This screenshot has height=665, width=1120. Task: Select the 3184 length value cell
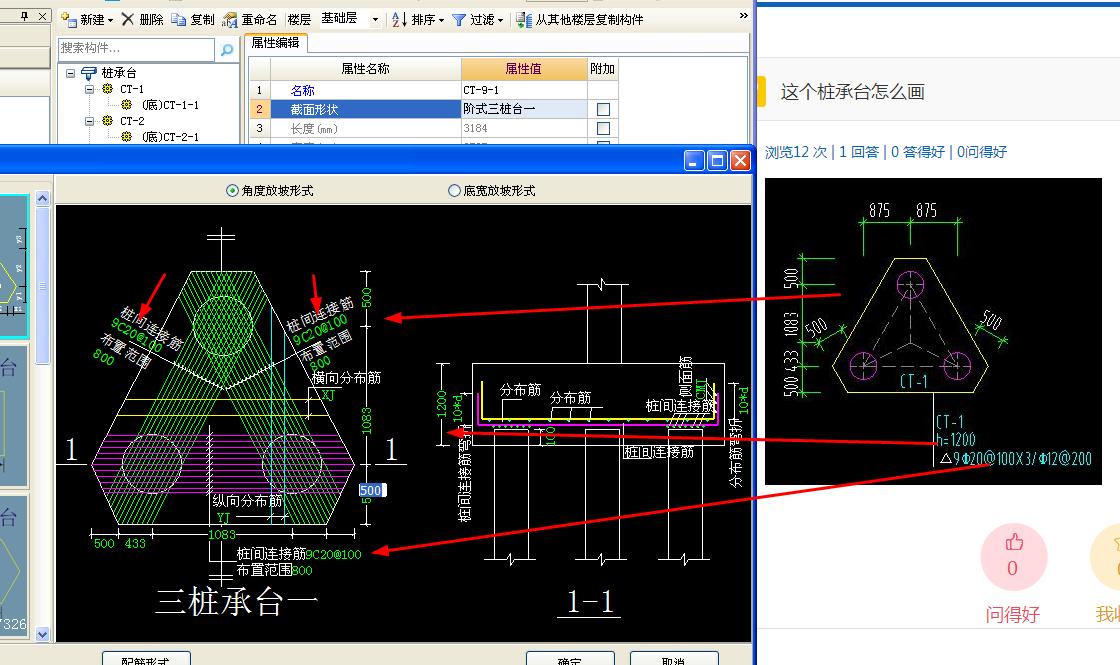[x=524, y=129]
